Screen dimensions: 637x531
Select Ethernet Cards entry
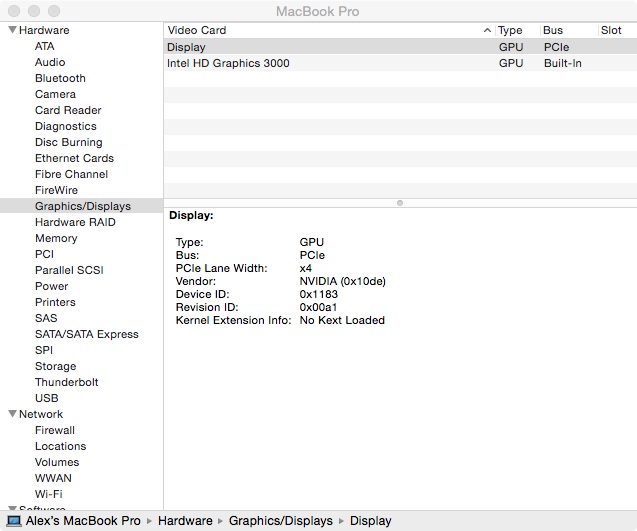click(74, 158)
